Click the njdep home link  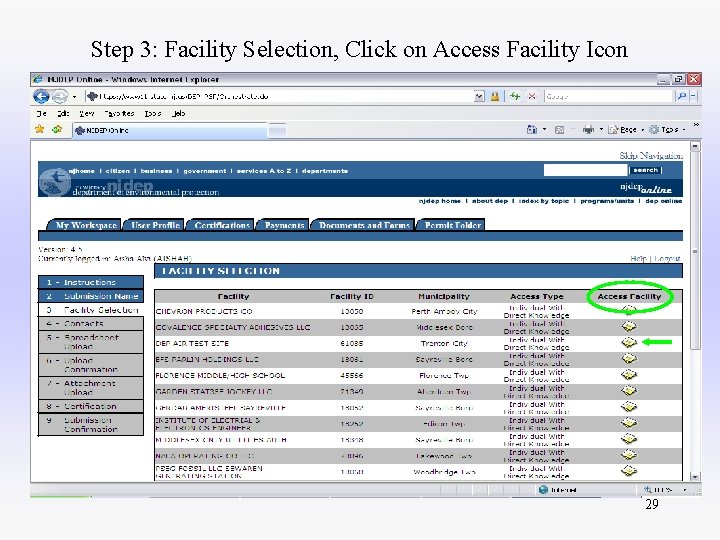pos(439,201)
